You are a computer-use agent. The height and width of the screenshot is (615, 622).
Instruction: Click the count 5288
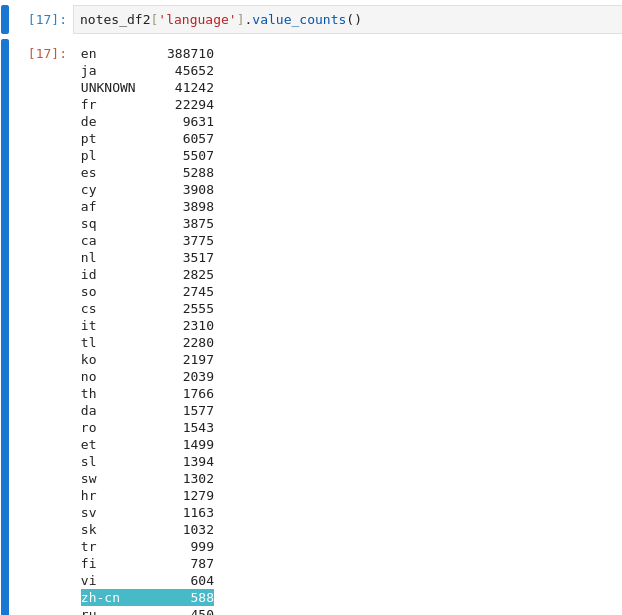point(198,173)
